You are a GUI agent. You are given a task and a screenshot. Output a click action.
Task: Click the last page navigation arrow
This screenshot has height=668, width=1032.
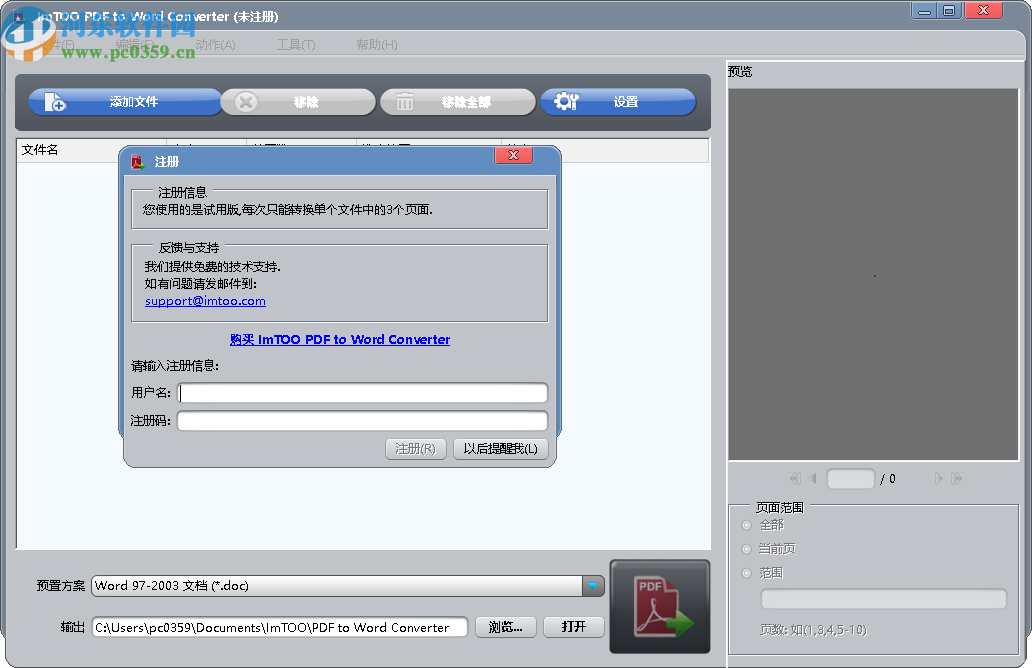[957, 478]
